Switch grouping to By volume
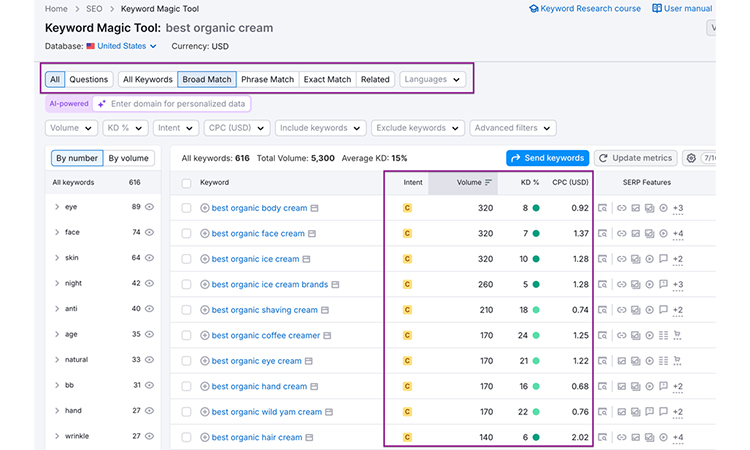The width and height of the screenshot is (750, 450). coord(128,158)
